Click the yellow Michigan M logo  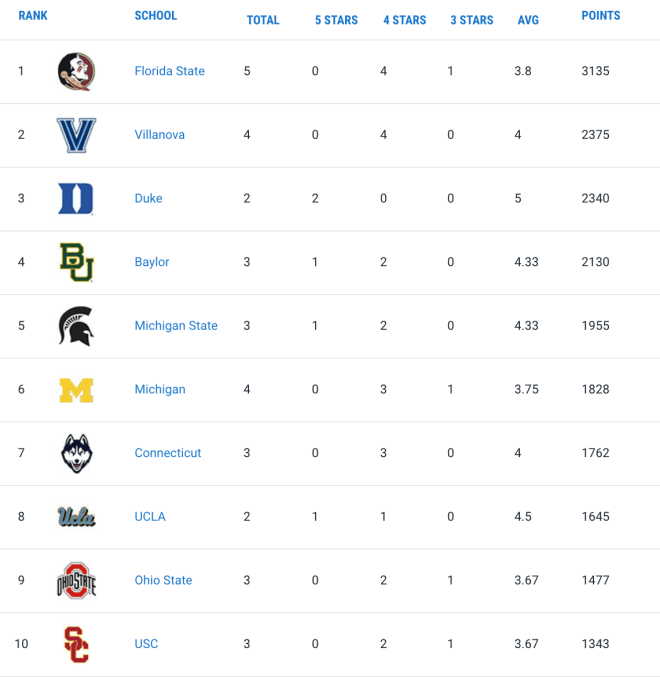click(76, 390)
